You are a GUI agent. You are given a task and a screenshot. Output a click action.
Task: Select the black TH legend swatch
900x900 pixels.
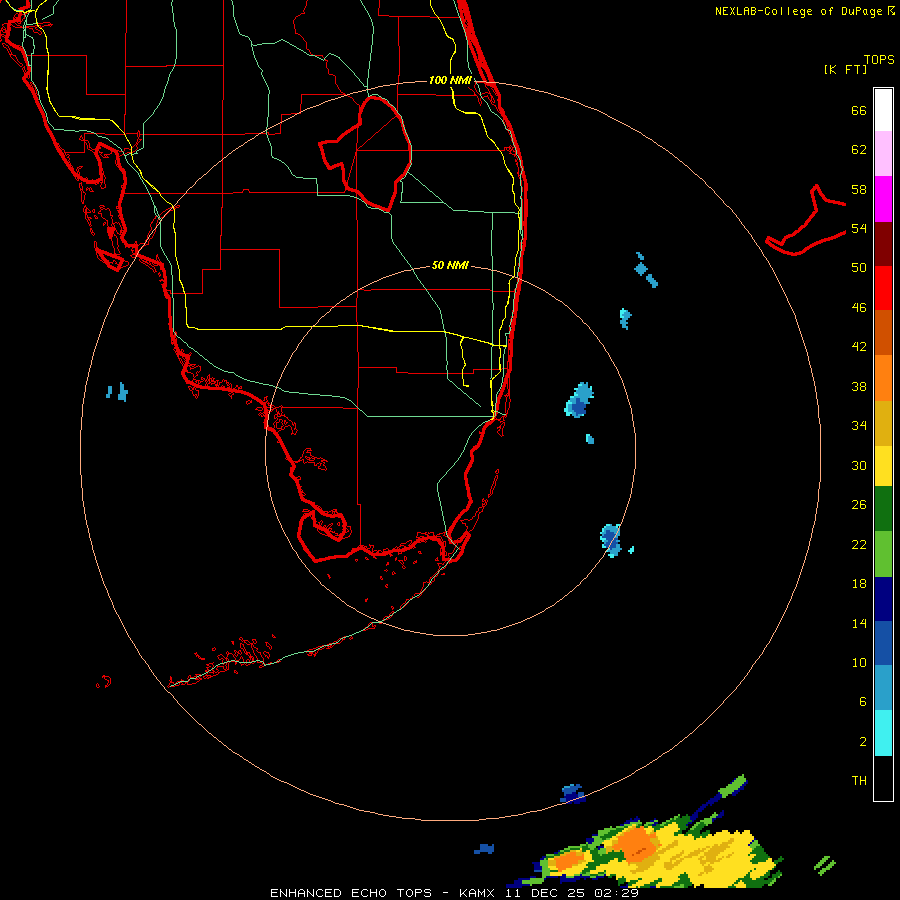click(x=883, y=778)
